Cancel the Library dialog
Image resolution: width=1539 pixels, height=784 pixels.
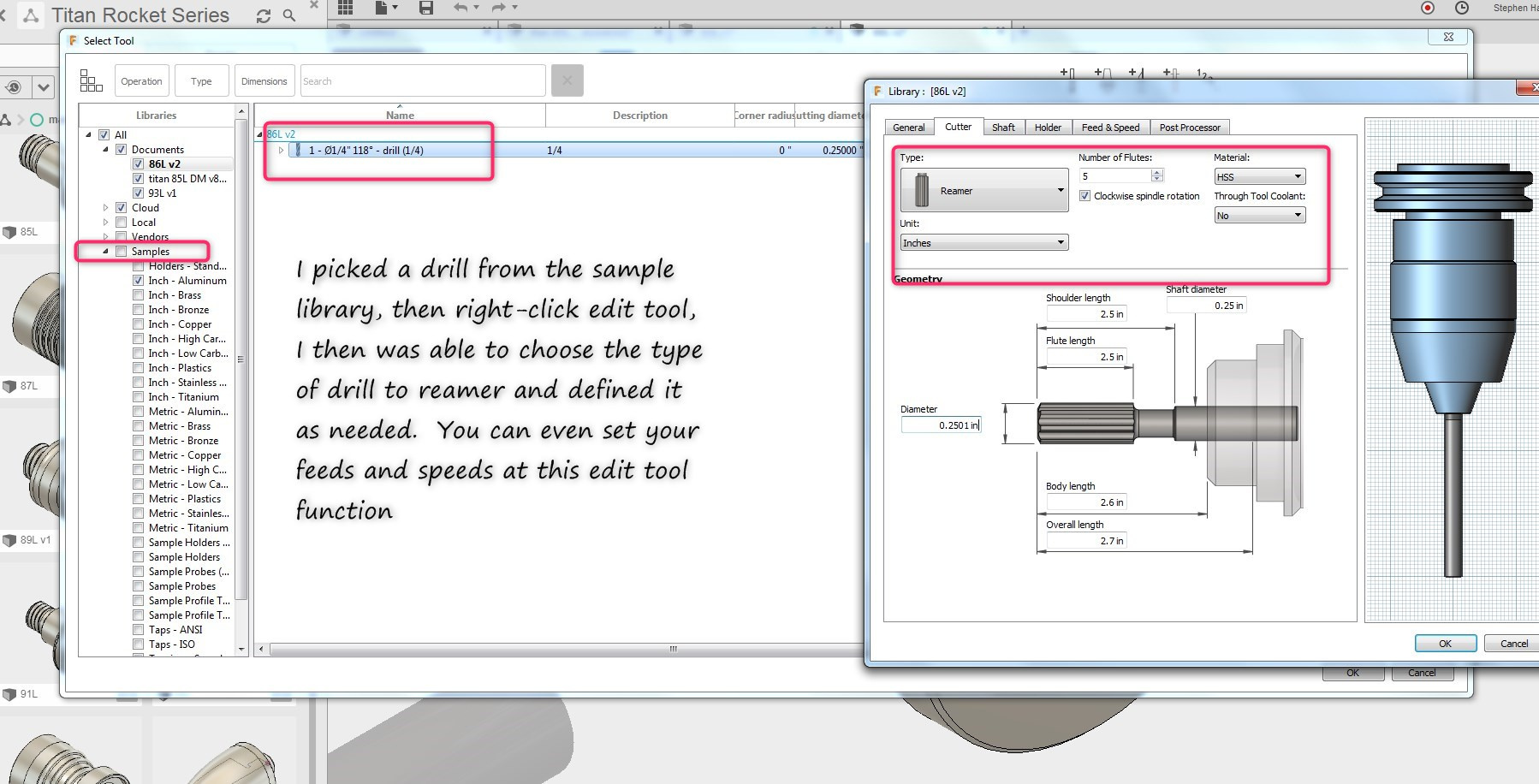point(1512,644)
